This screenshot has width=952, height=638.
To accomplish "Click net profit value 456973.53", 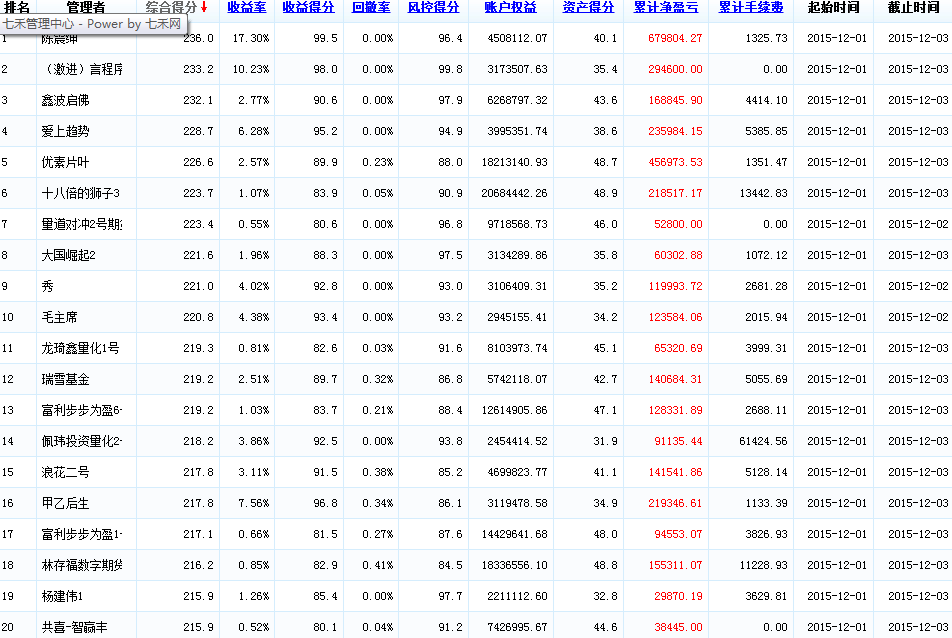I will pos(675,162).
